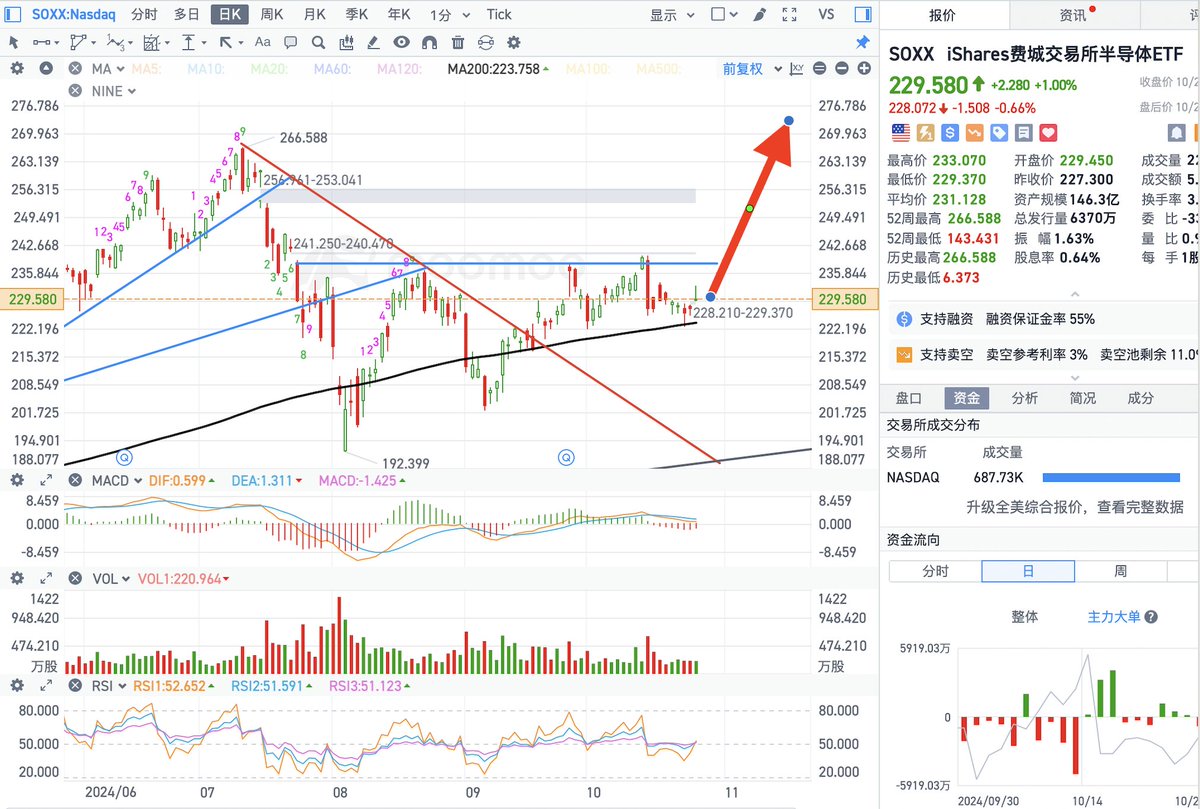Remove the NINE indicator with its X

point(75,91)
